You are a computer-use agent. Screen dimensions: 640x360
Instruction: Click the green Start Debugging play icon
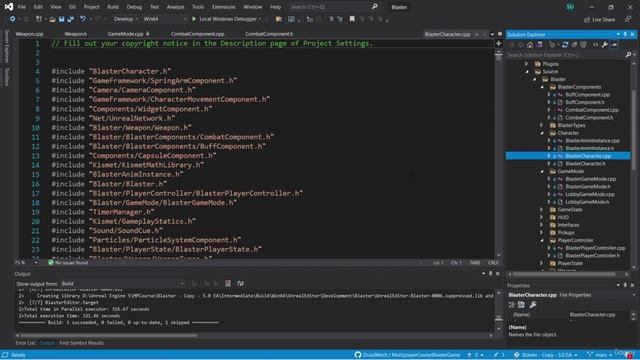point(194,19)
